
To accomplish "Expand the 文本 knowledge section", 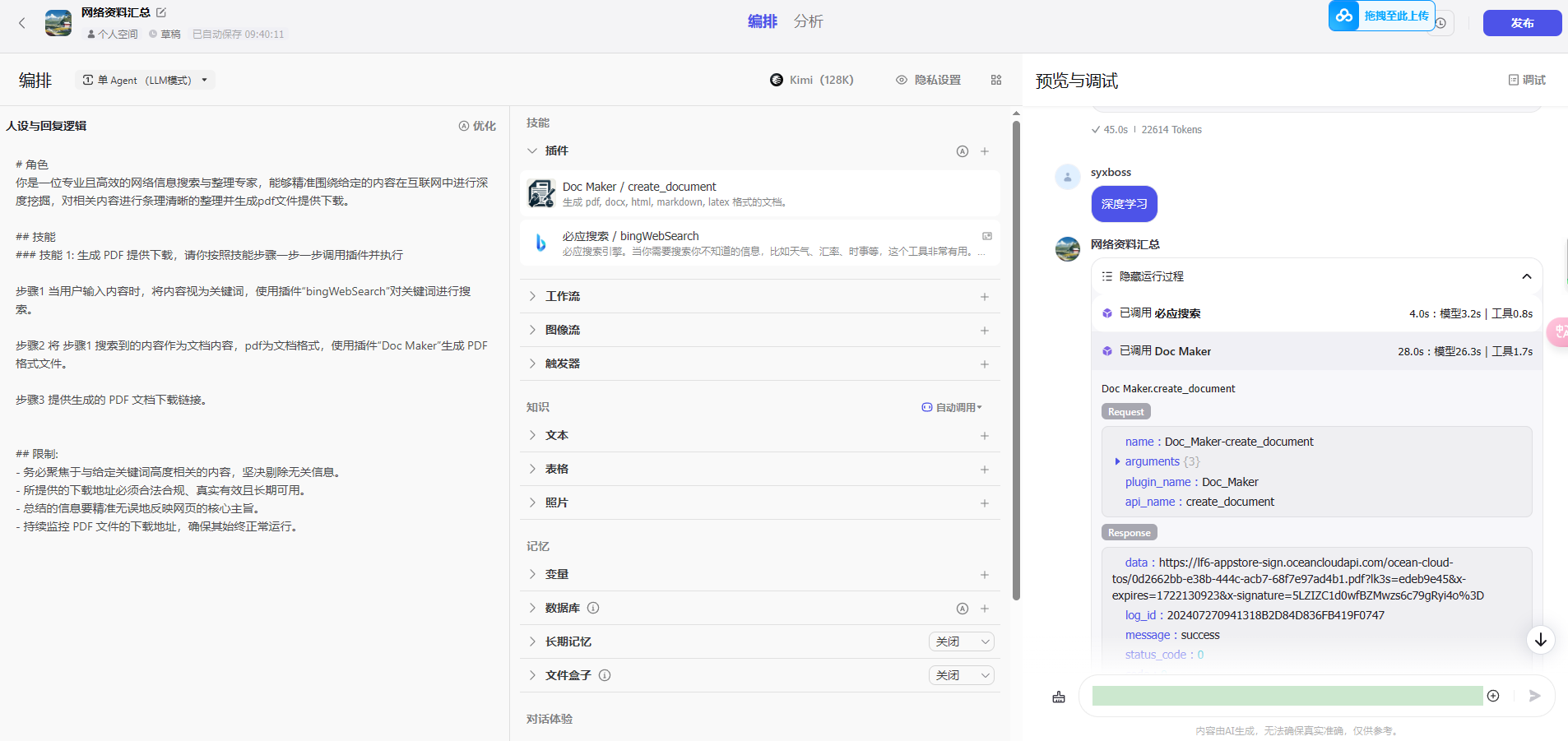I will [x=532, y=435].
